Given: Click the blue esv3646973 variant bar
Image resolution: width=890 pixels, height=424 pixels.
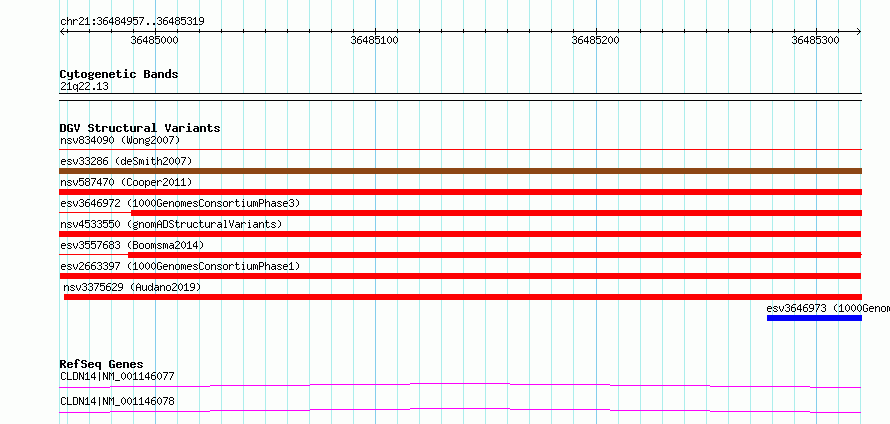Looking at the screenshot, I should click(x=814, y=318).
